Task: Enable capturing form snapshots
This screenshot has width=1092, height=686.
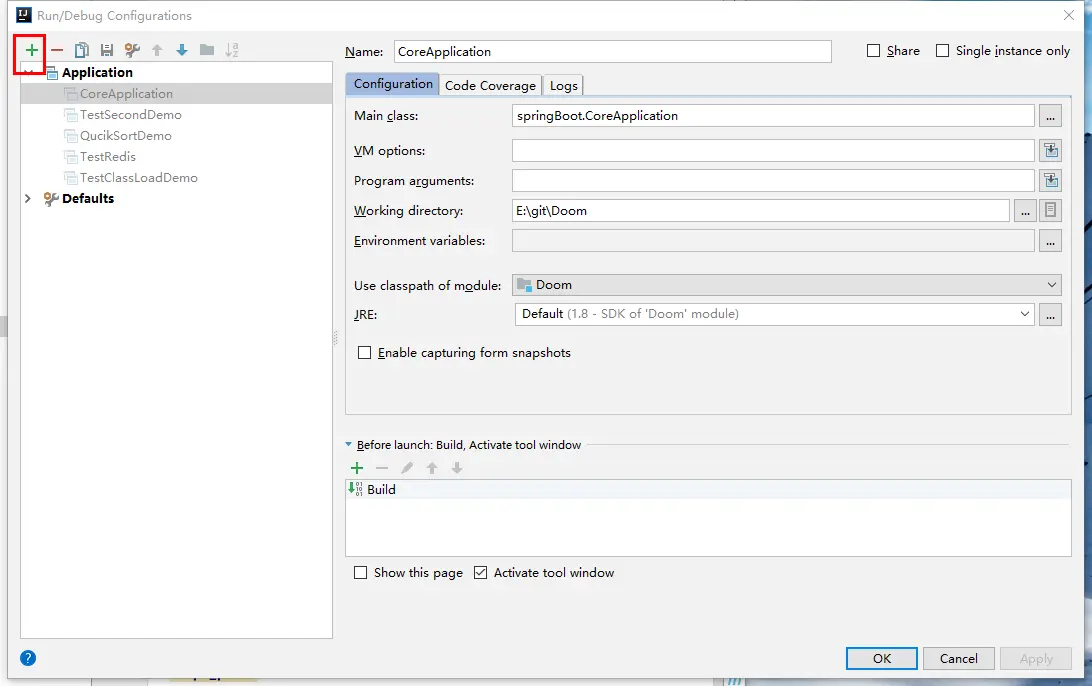Action: pos(364,352)
